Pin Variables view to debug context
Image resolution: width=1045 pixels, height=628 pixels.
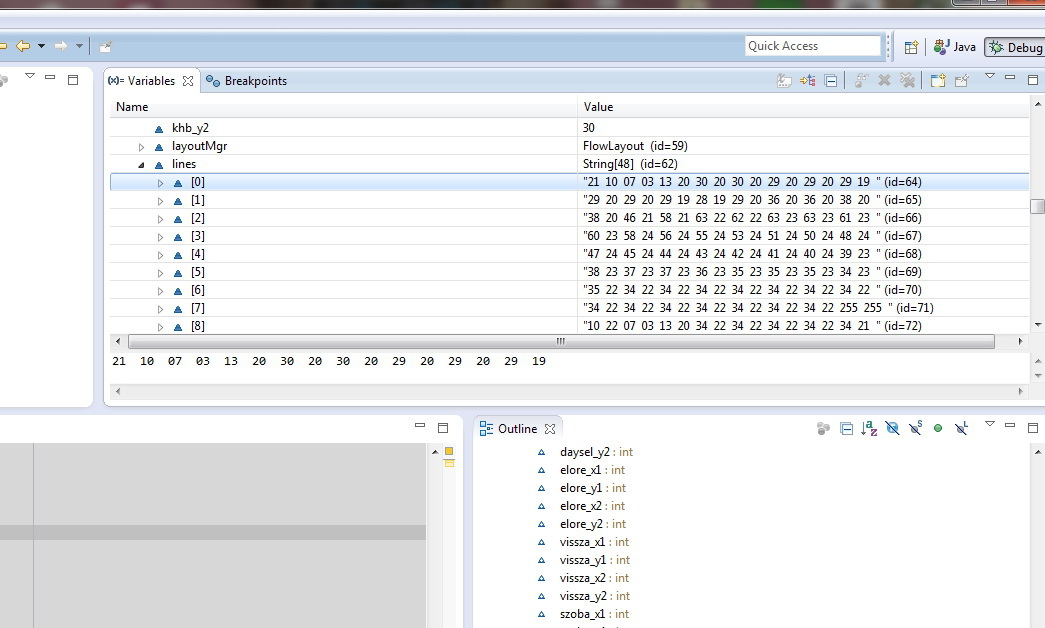[x=962, y=81]
